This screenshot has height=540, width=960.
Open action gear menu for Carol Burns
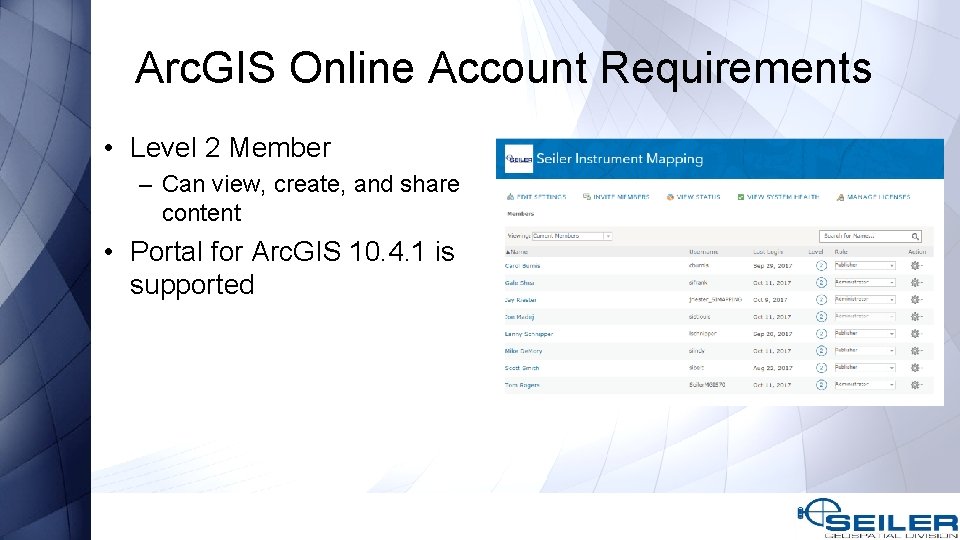[x=916, y=266]
